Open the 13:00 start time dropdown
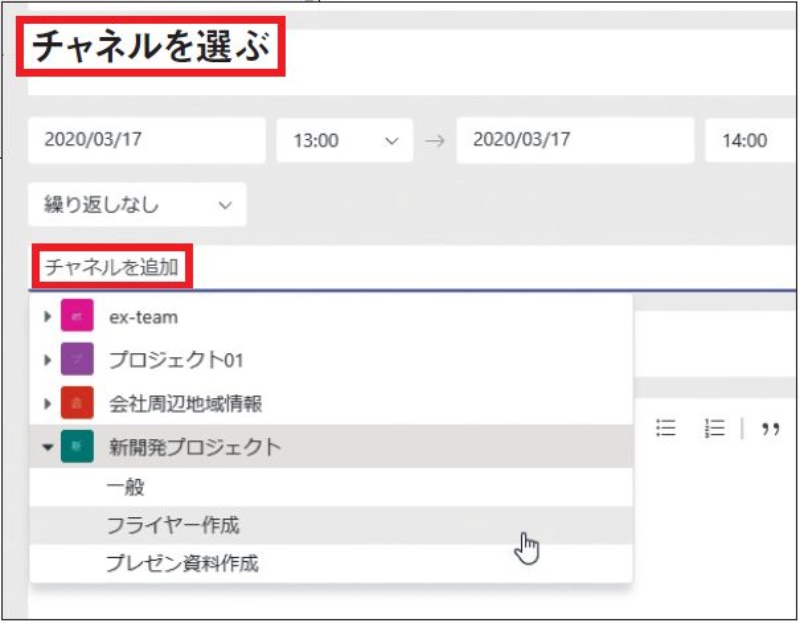This screenshot has height=623, width=800. pos(343,142)
